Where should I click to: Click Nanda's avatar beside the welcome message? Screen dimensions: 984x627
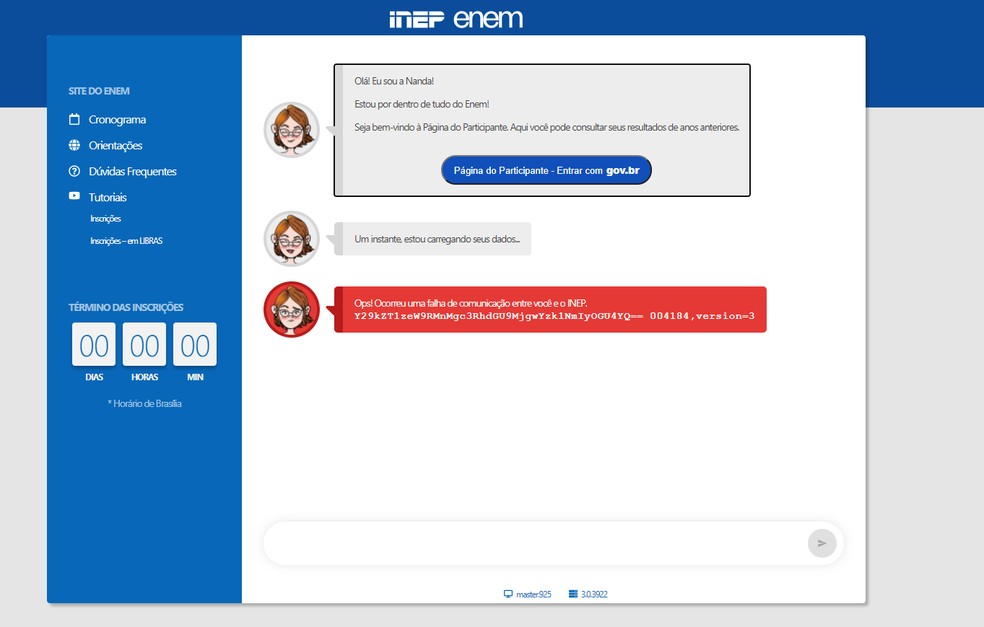(x=291, y=130)
